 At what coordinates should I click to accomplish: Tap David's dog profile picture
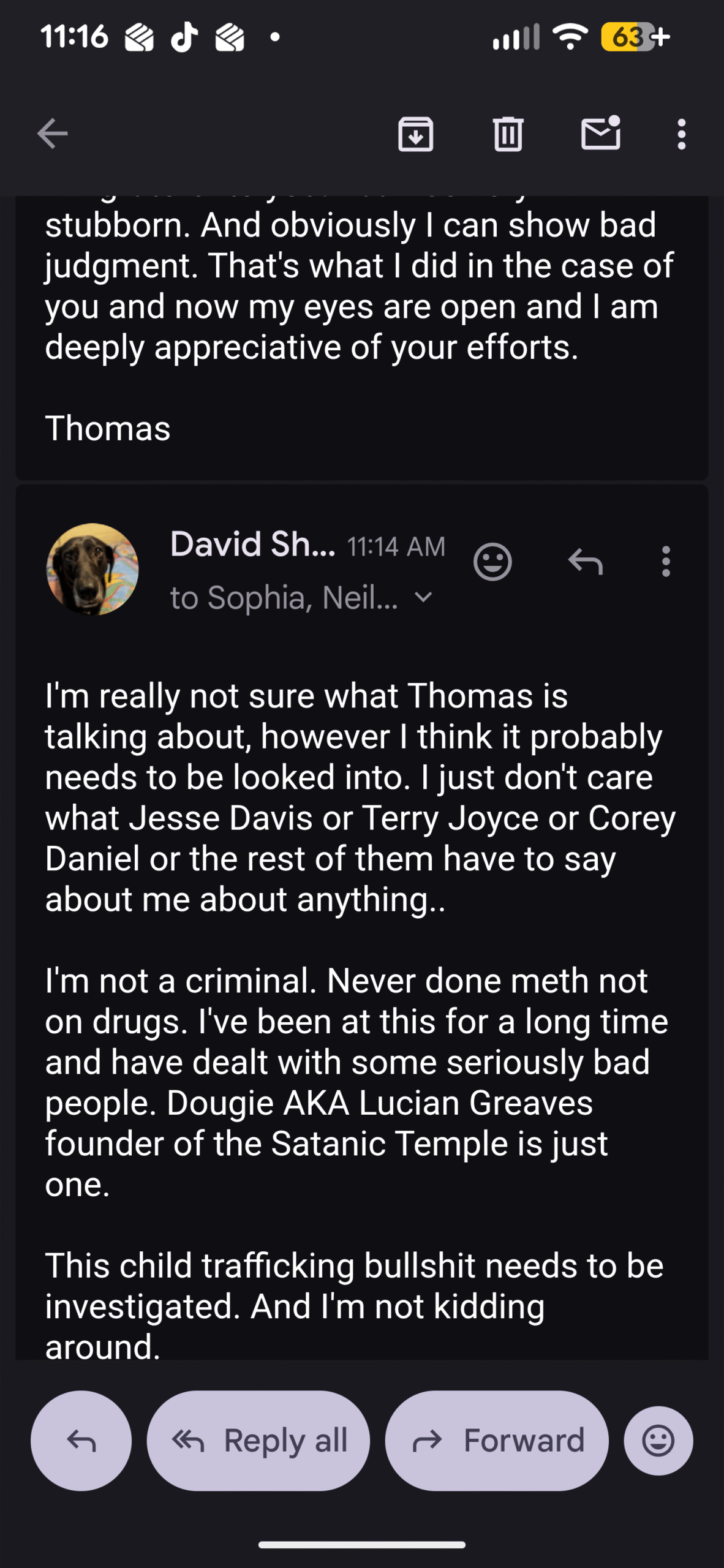pyautogui.click(x=92, y=568)
